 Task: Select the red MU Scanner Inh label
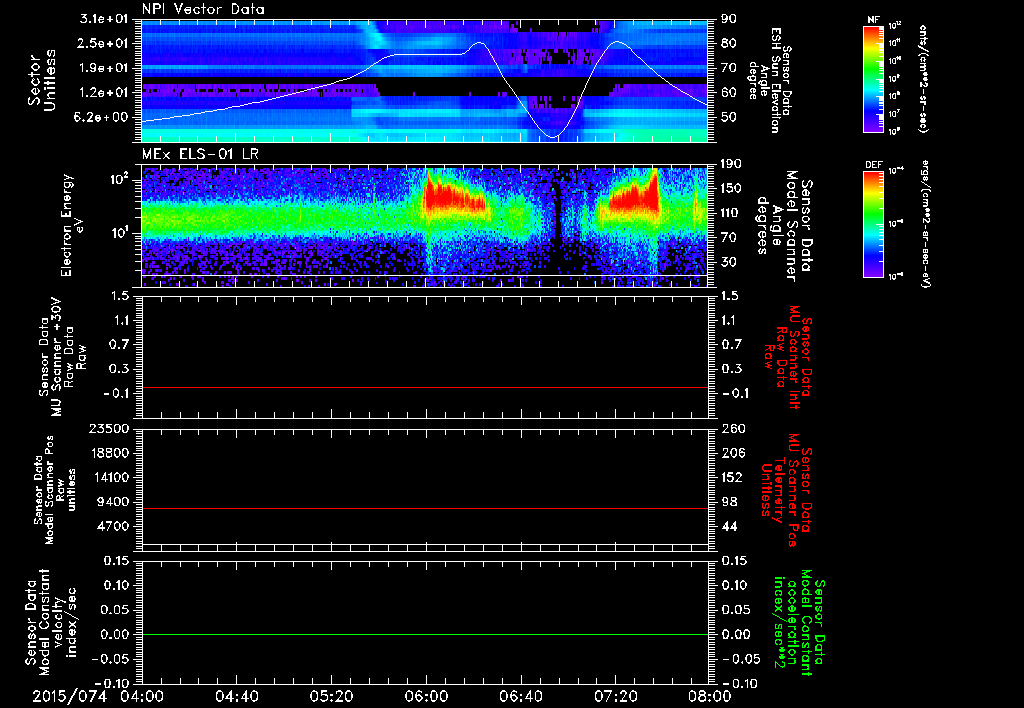(x=787, y=357)
